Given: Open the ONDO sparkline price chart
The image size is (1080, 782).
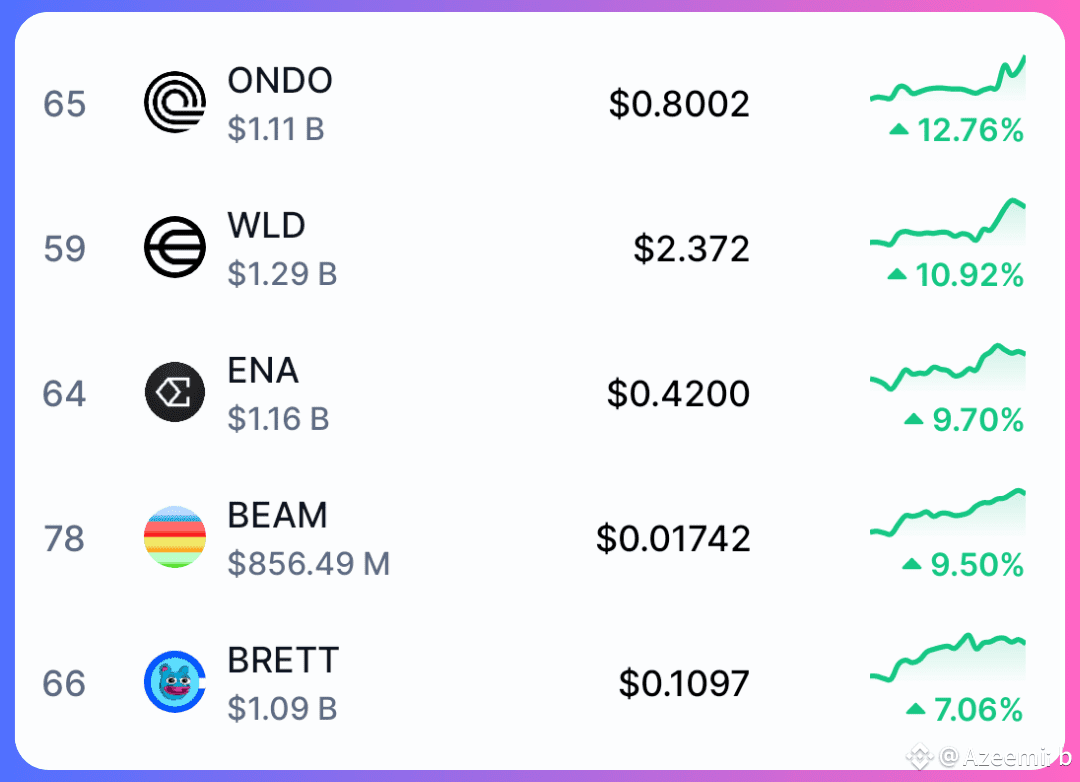Looking at the screenshot, I should pos(948,79).
